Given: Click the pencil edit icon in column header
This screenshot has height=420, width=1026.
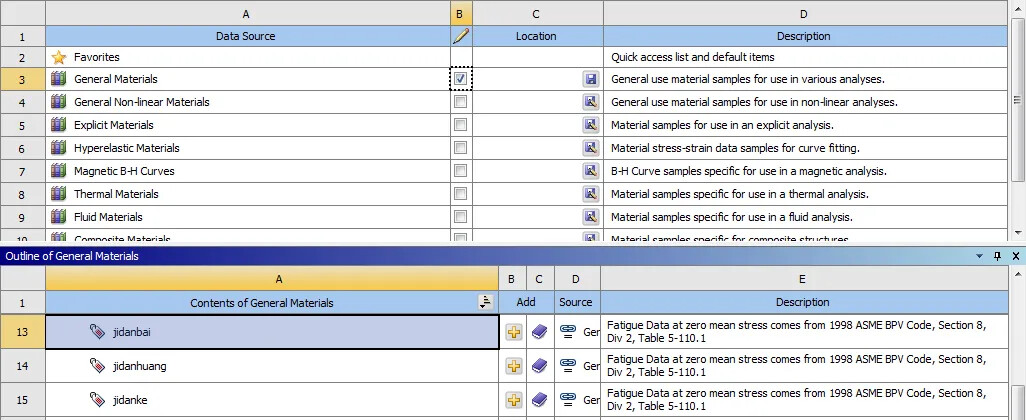Looking at the screenshot, I should [460, 36].
